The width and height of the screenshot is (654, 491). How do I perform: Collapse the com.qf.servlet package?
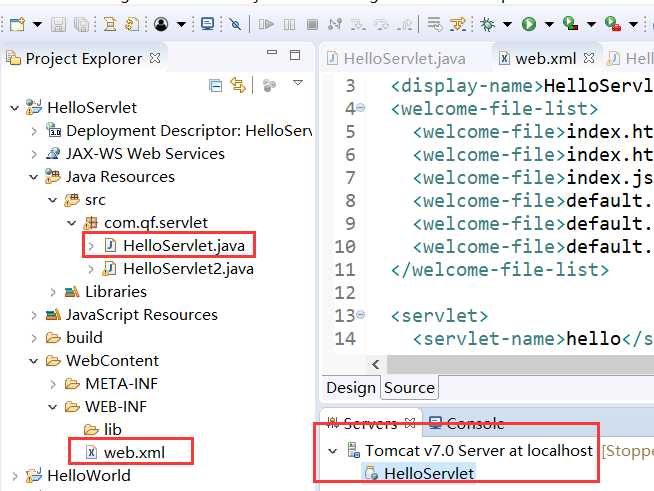tap(72, 223)
